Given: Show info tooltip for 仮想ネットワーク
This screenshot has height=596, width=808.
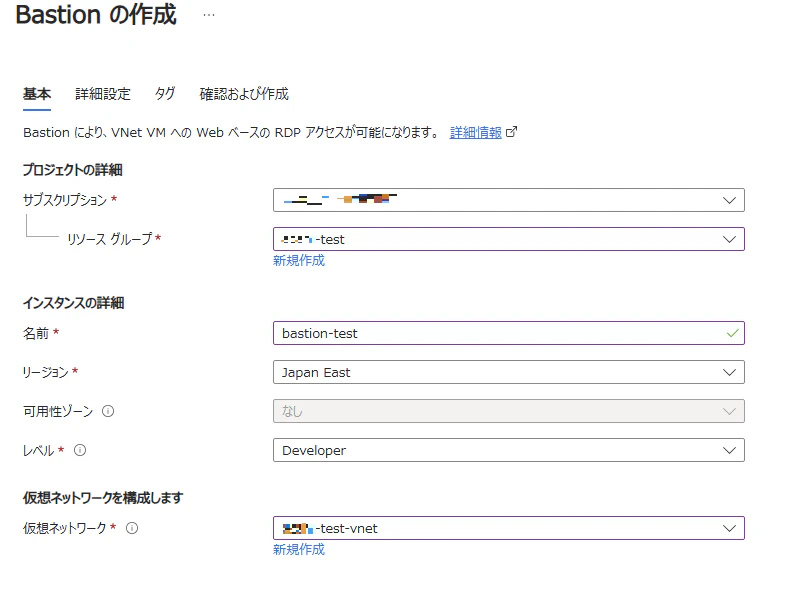Looking at the screenshot, I should coord(132,528).
